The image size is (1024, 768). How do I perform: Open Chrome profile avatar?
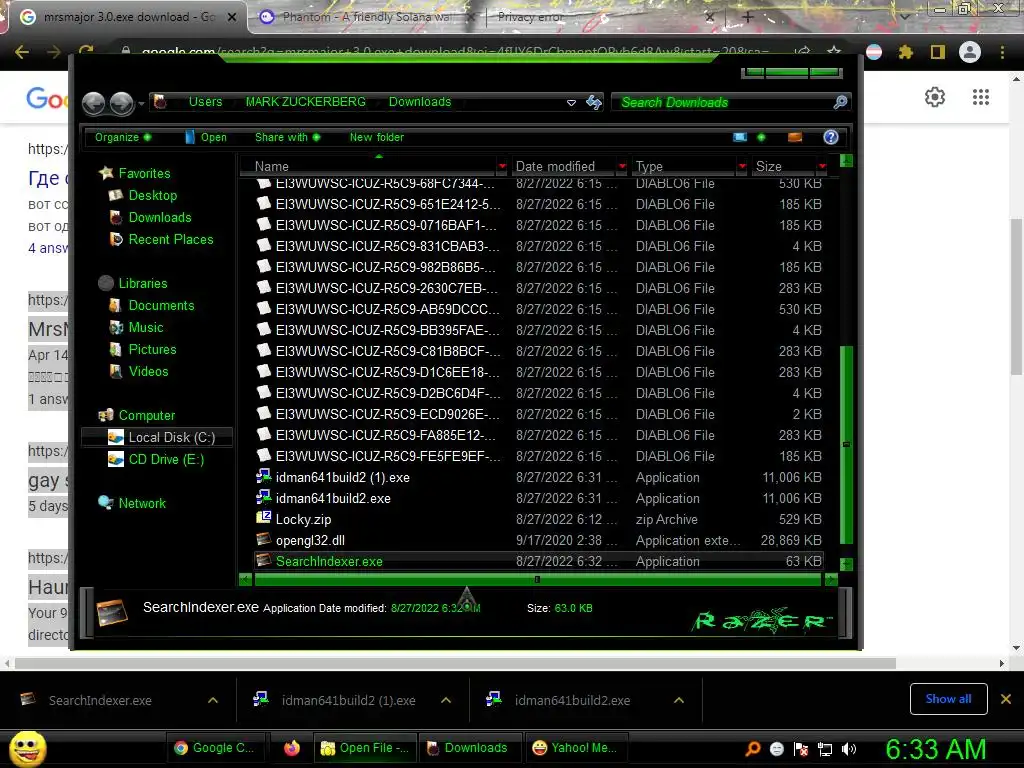pos(970,52)
